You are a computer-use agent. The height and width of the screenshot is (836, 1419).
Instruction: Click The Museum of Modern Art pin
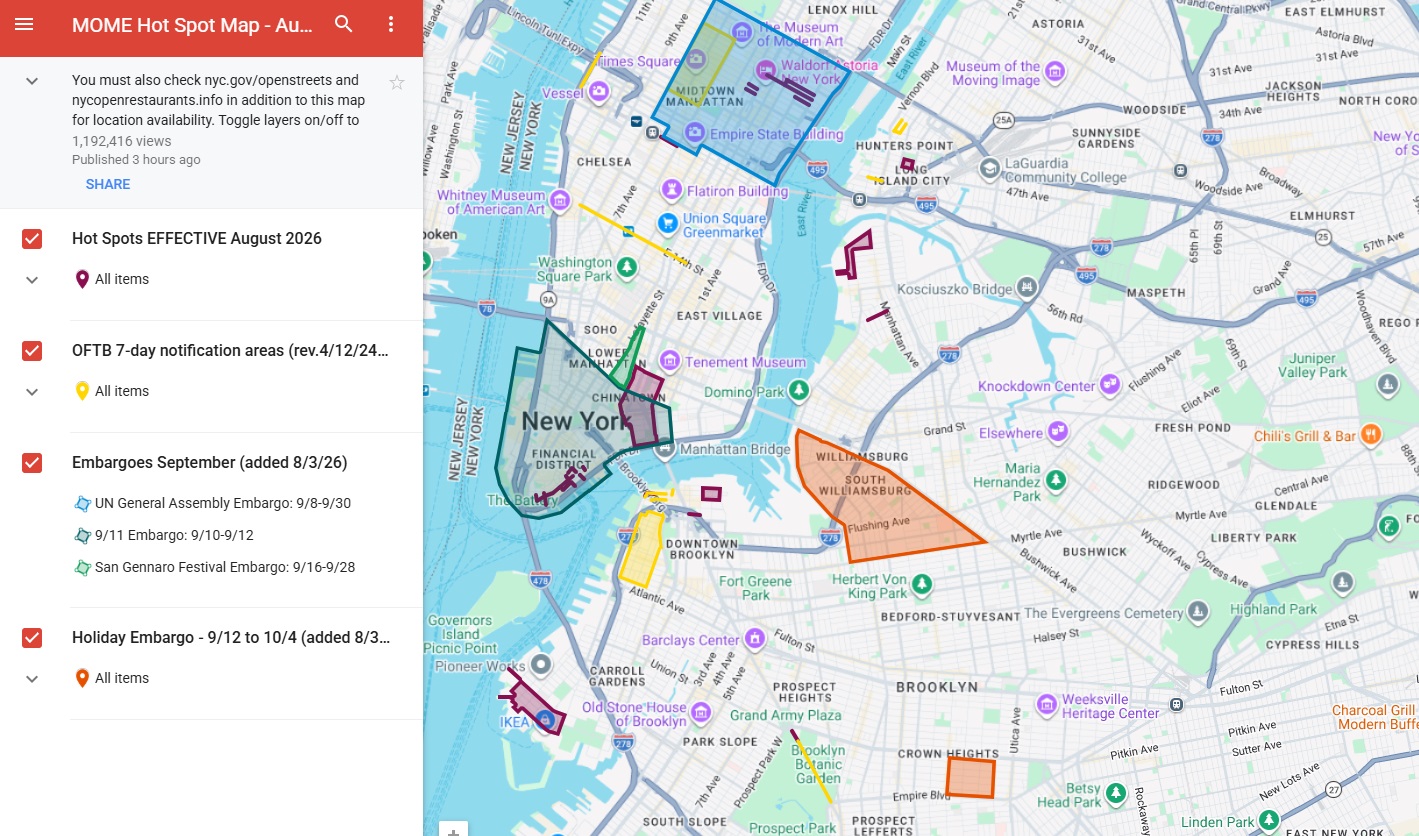[x=743, y=33]
